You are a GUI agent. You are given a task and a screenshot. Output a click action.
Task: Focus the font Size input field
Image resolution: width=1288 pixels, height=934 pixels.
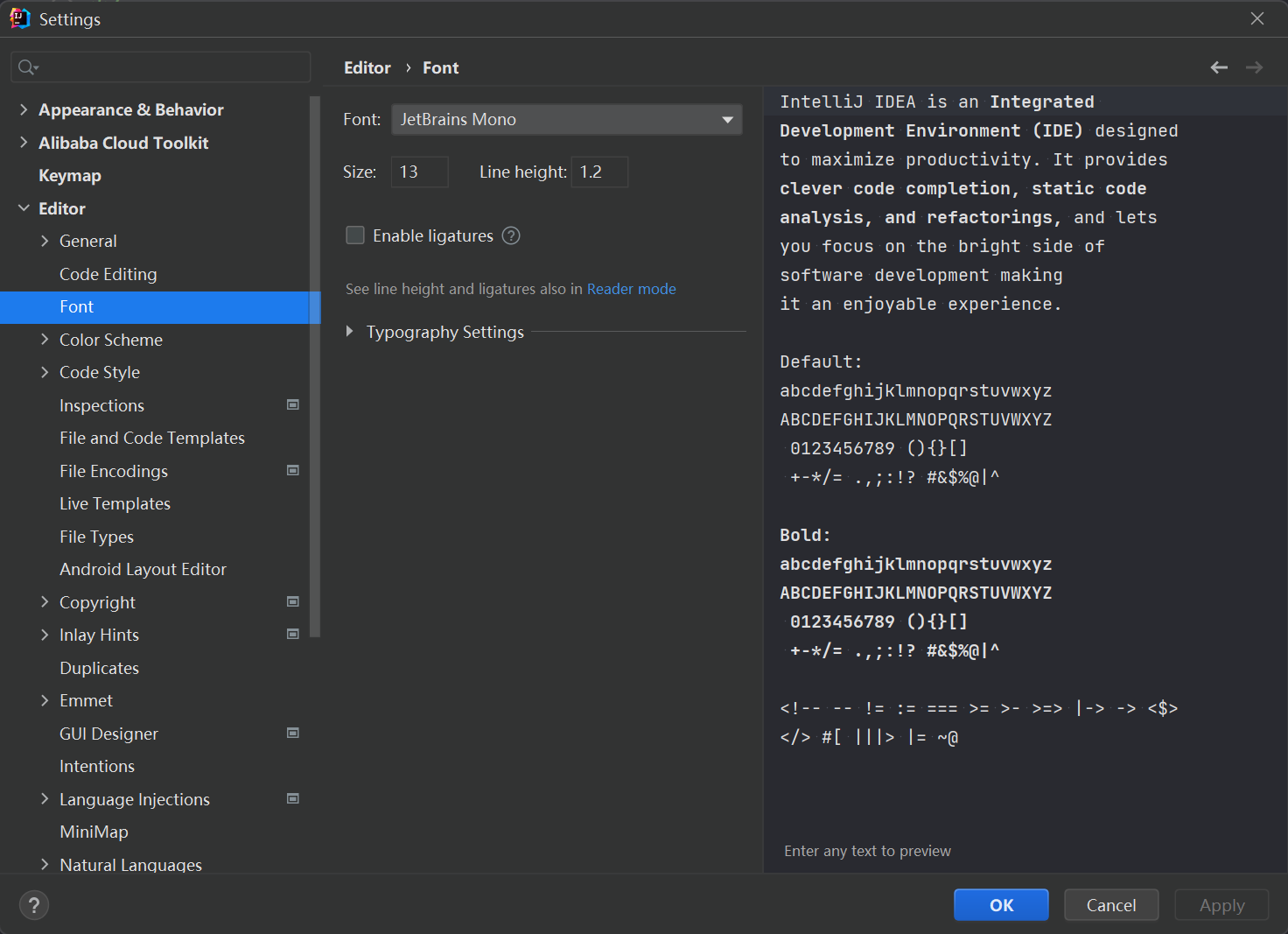420,172
